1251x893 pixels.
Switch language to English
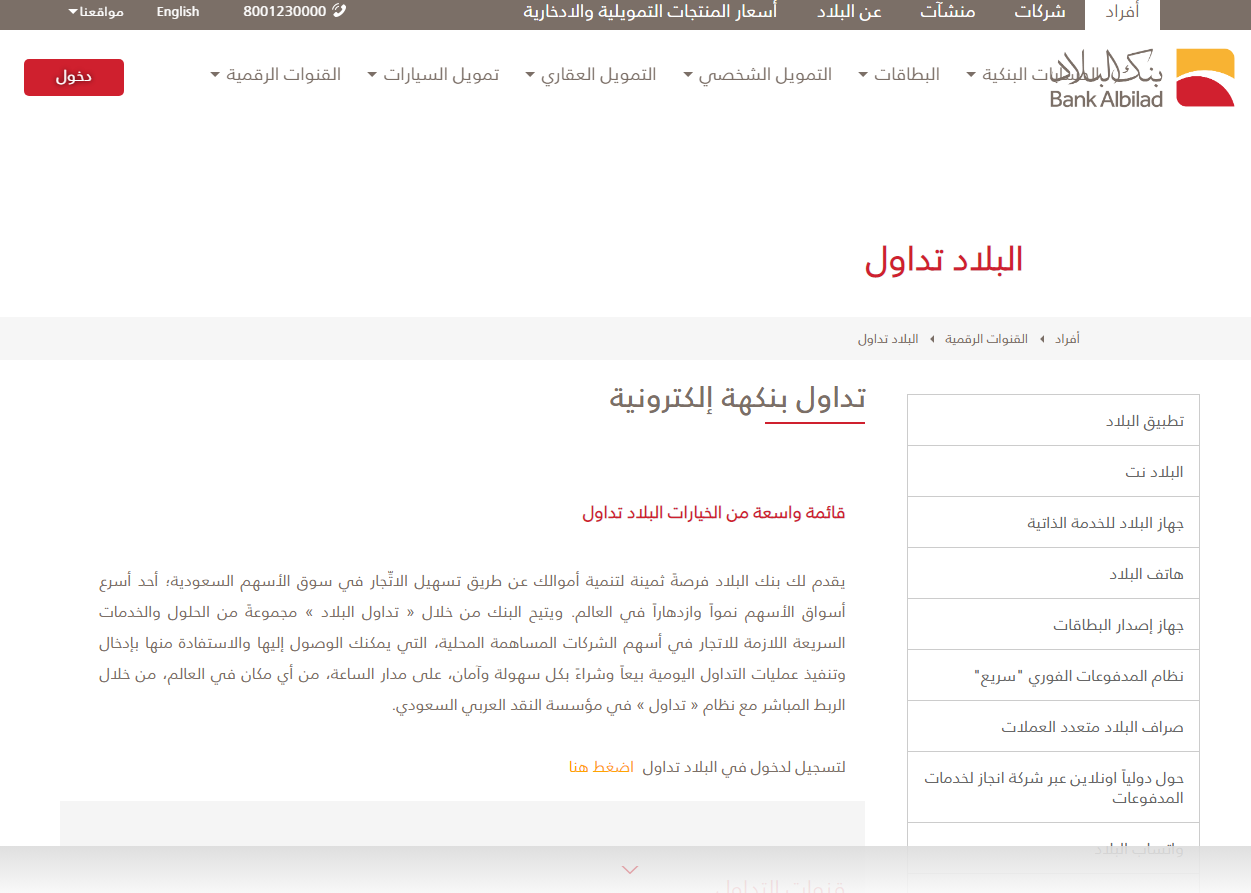pyautogui.click(x=178, y=12)
